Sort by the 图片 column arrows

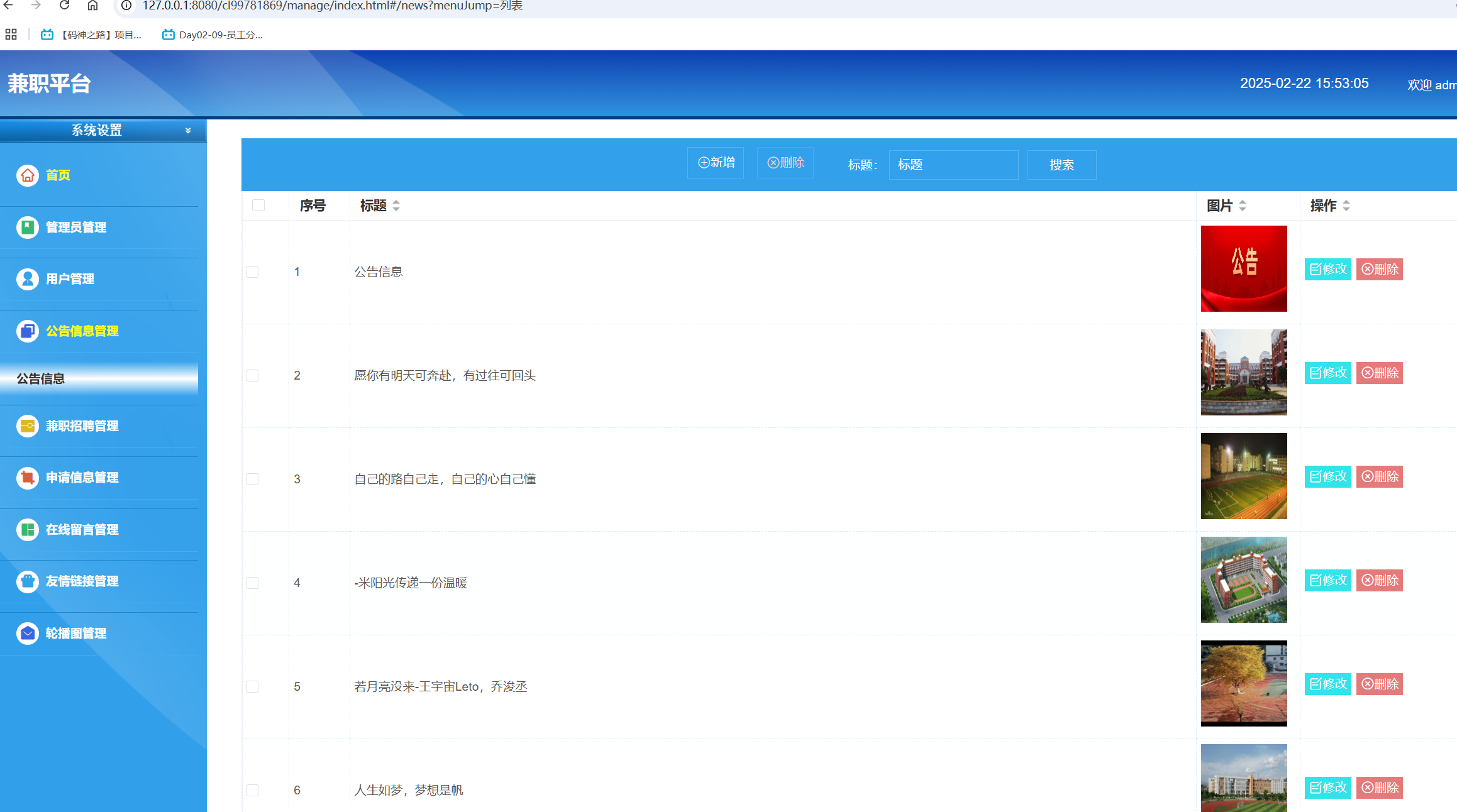pos(1243,206)
